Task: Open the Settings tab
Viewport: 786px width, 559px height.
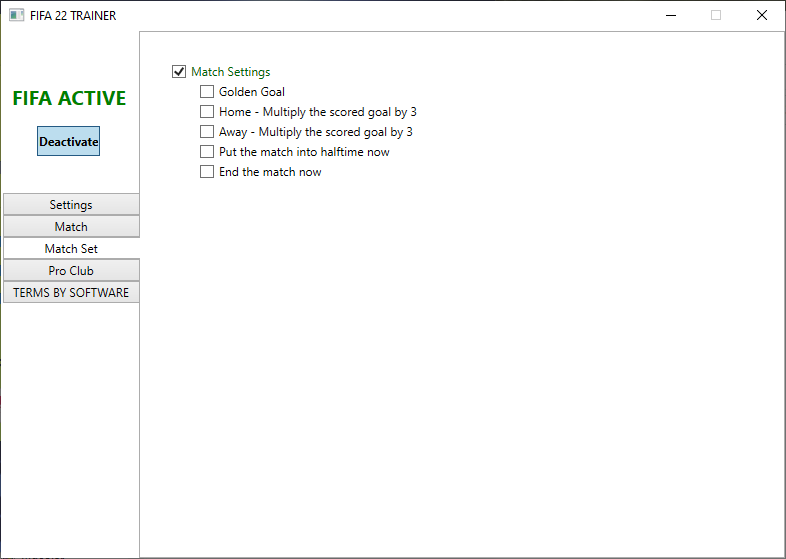Action: (71, 205)
